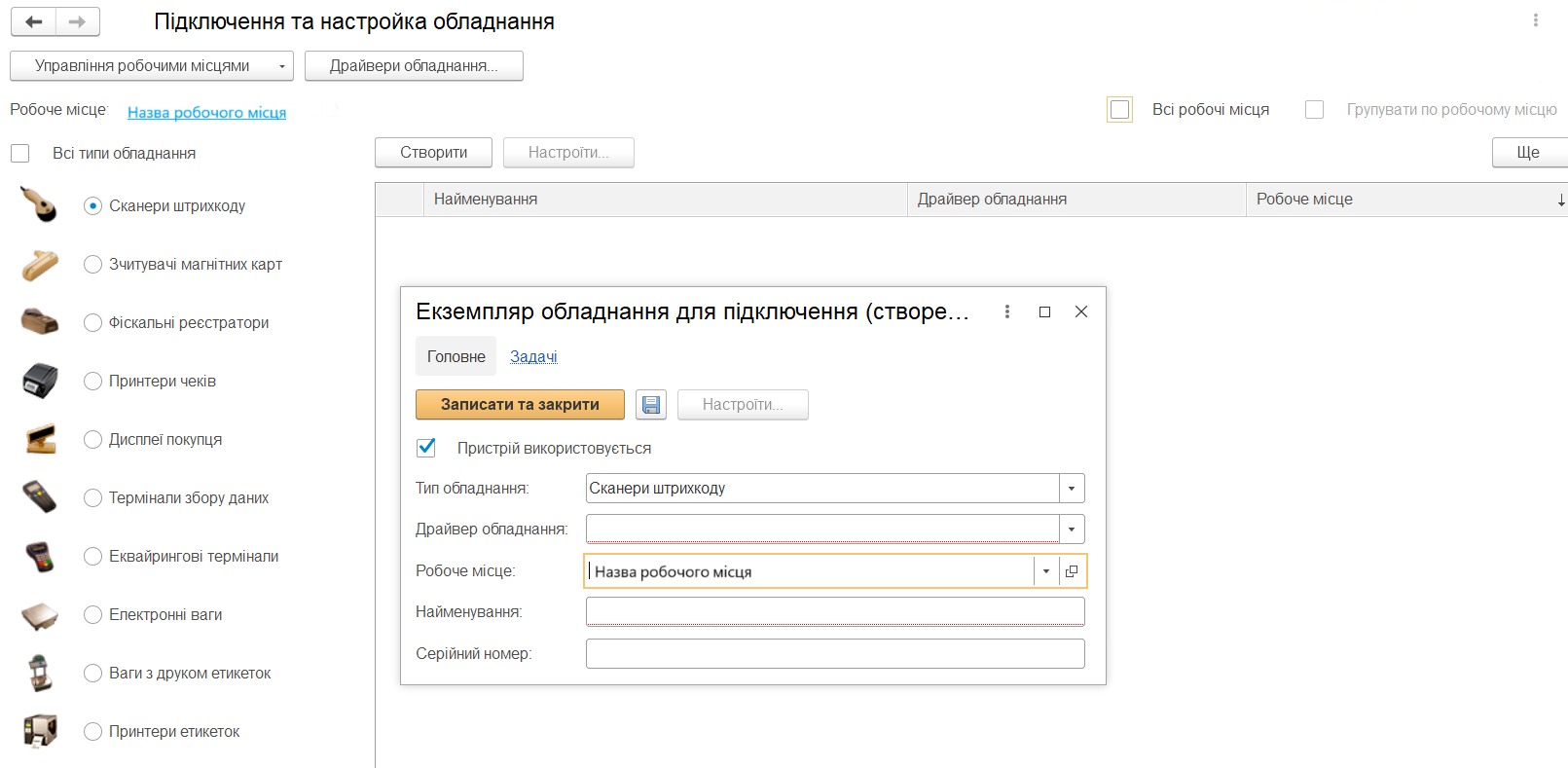Open the main window three-dot options menu
The width and height of the screenshot is (1568, 768).
point(1536,20)
